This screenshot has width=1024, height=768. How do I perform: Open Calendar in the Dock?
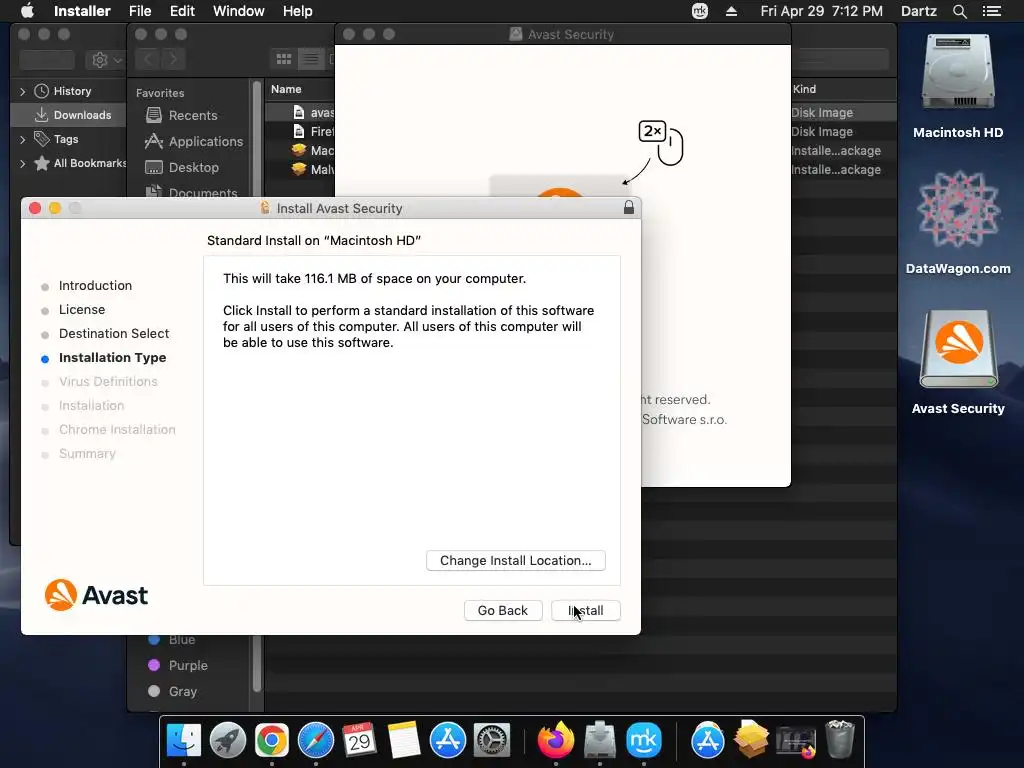(x=360, y=740)
